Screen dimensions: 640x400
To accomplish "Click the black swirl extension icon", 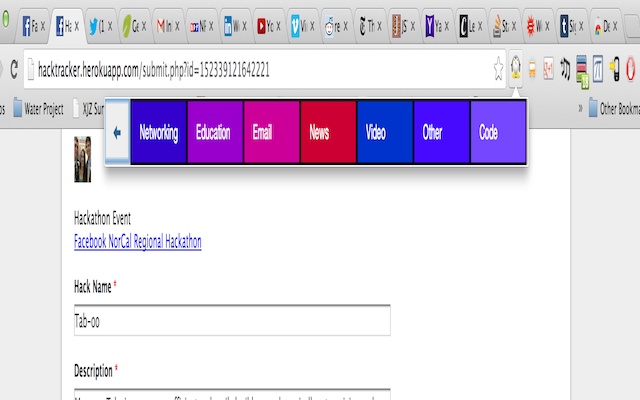I will point(565,69).
